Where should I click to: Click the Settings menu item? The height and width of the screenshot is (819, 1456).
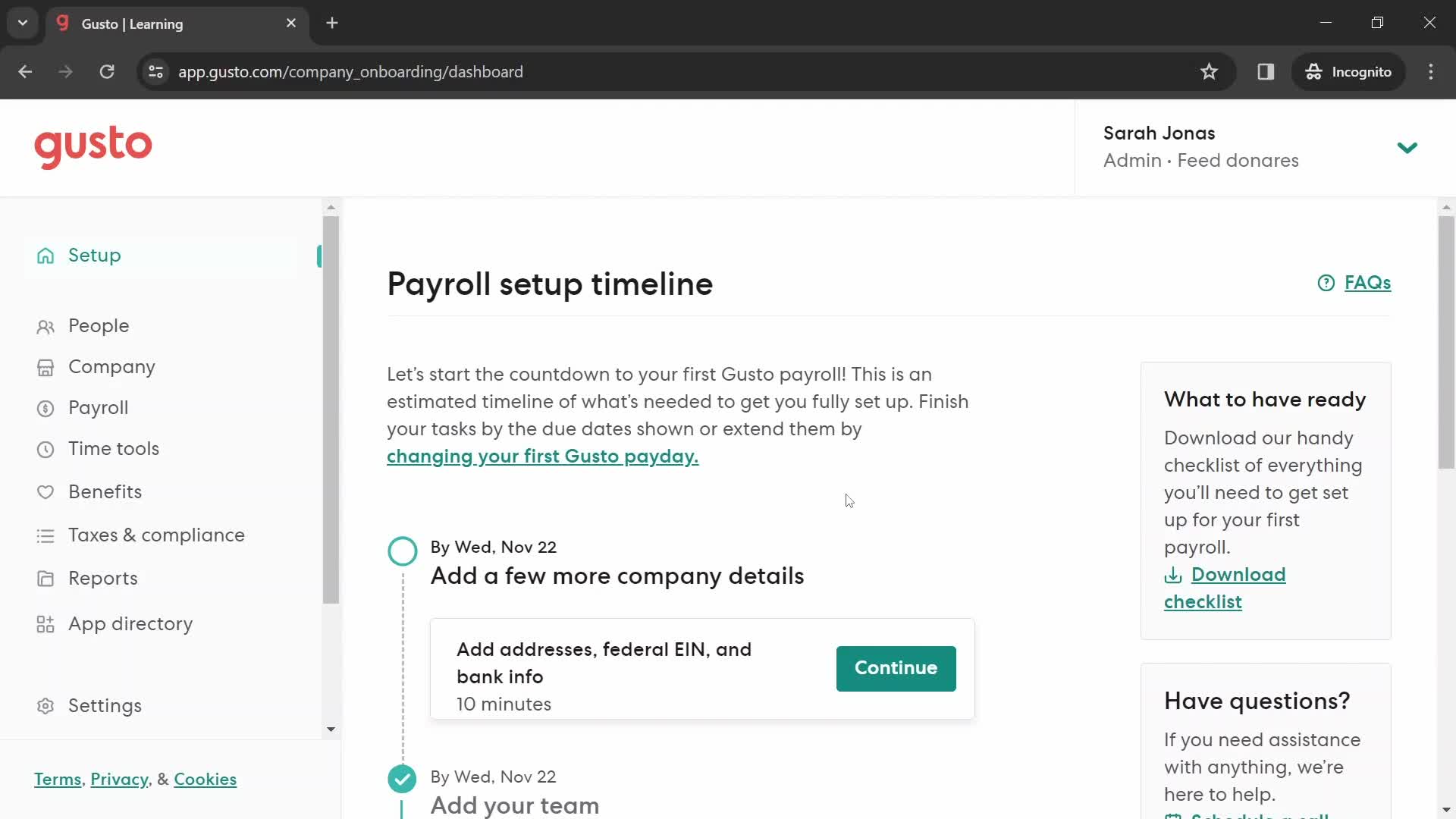tap(105, 705)
